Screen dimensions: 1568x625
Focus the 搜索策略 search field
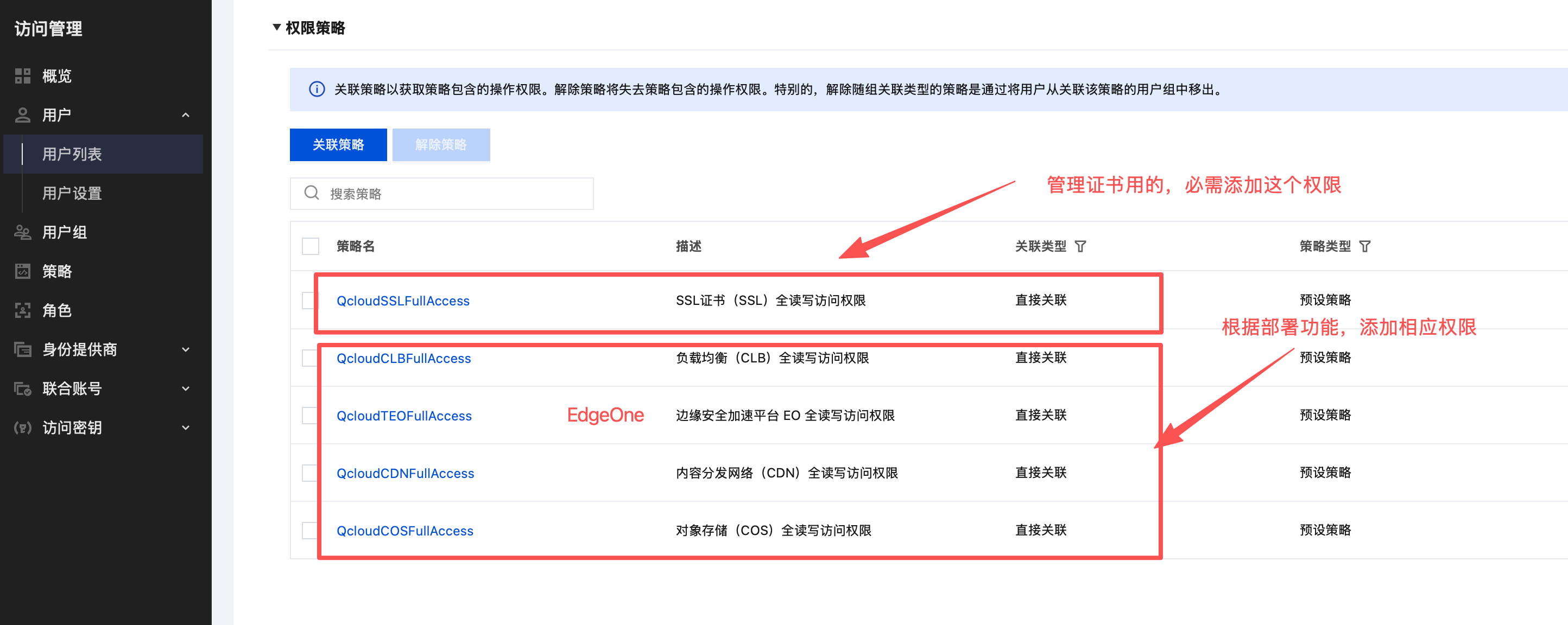(x=442, y=193)
